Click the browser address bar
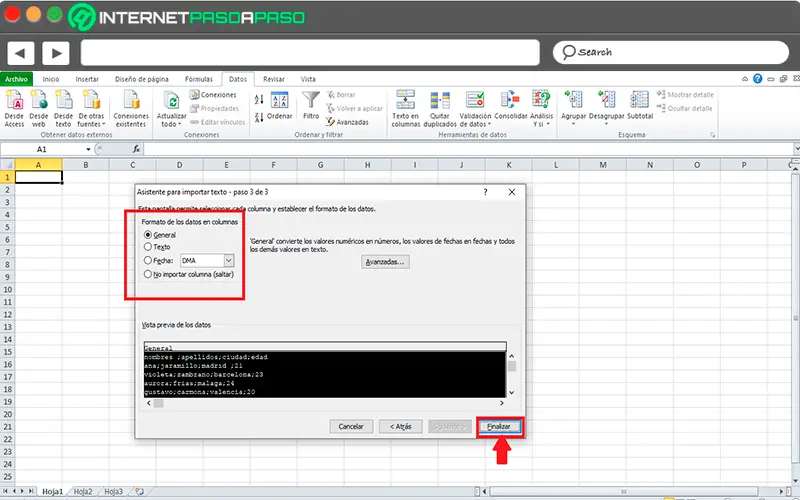The height and width of the screenshot is (500, 800). tap(310, 53)
